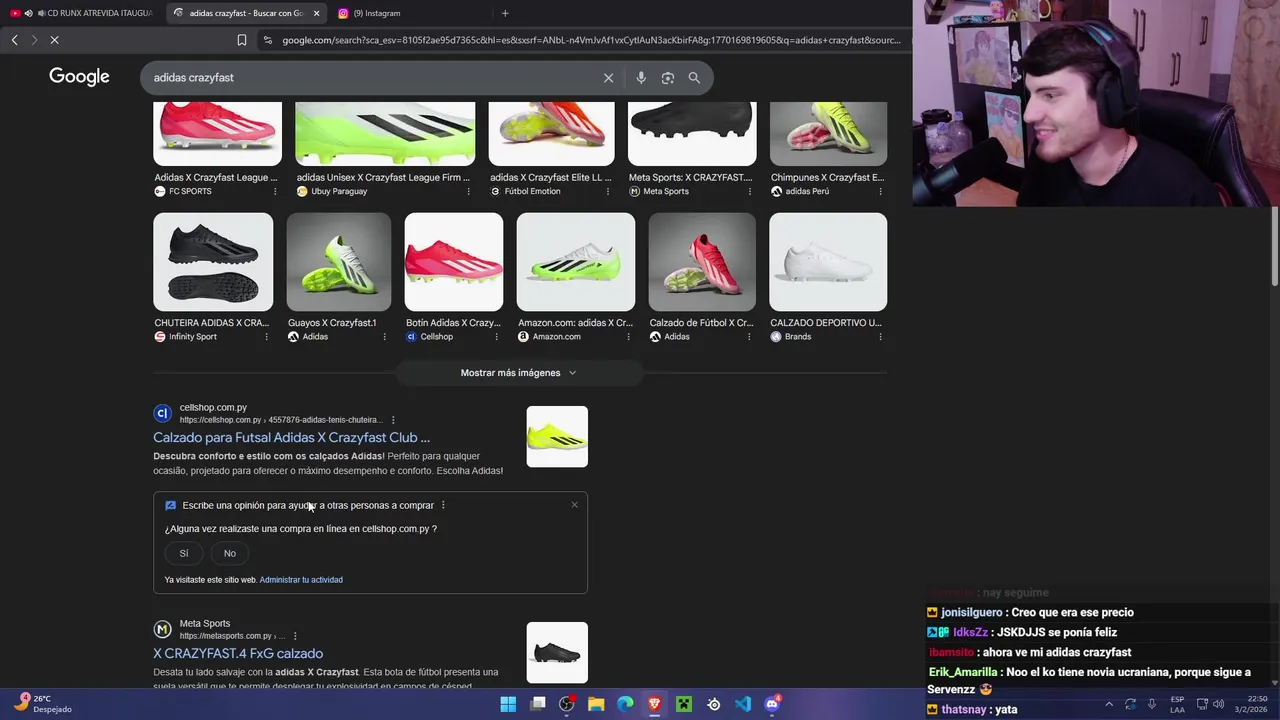Click the Meta Sports site favicon
The height and width of the screenshot is (720, 1280).
(162, 629)
